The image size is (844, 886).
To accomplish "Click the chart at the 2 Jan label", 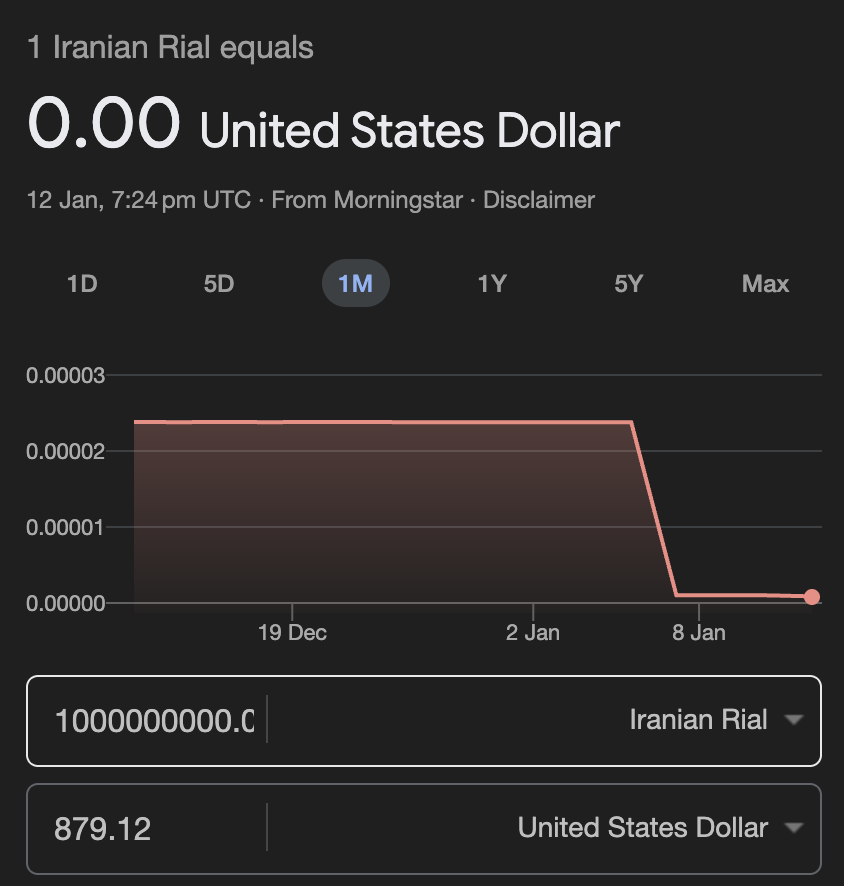I will [x=533, y=632].
